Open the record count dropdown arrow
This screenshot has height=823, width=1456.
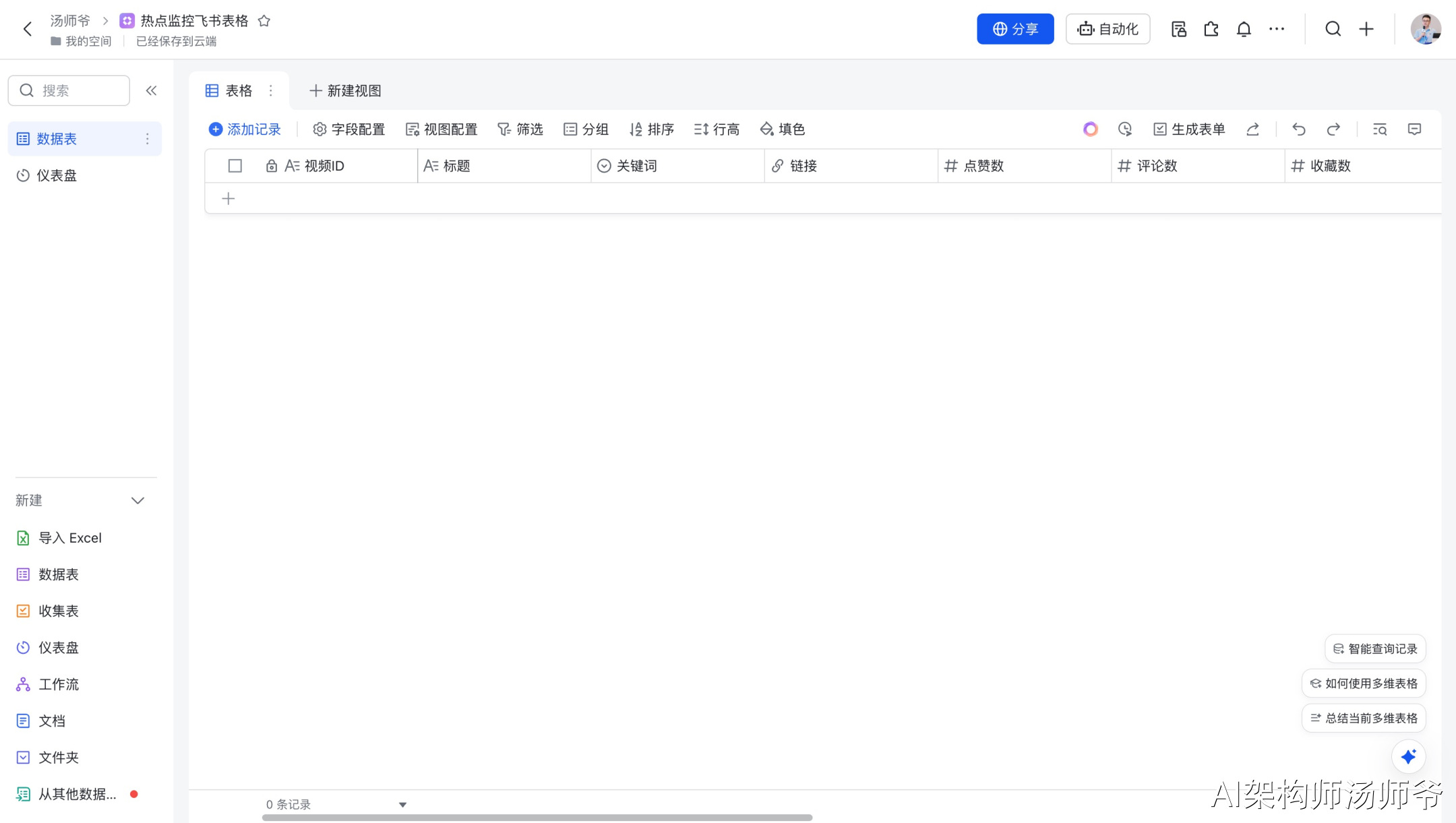[402, 805]
